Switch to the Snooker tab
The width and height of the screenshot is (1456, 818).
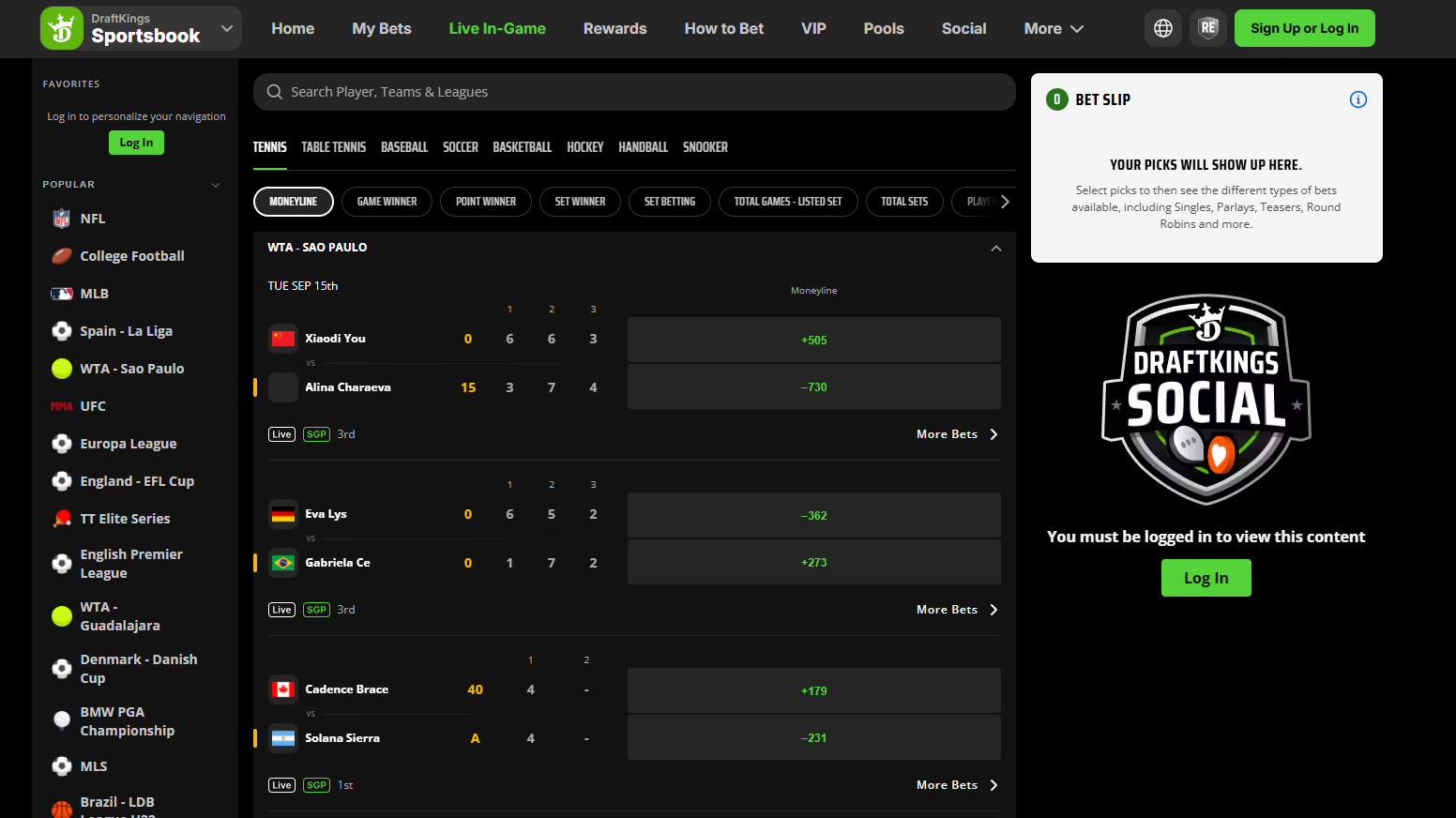705,147
